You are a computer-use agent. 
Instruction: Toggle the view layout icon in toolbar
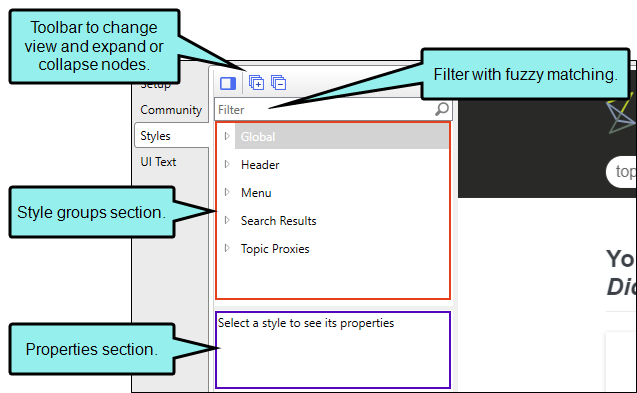tap(228, 83)
